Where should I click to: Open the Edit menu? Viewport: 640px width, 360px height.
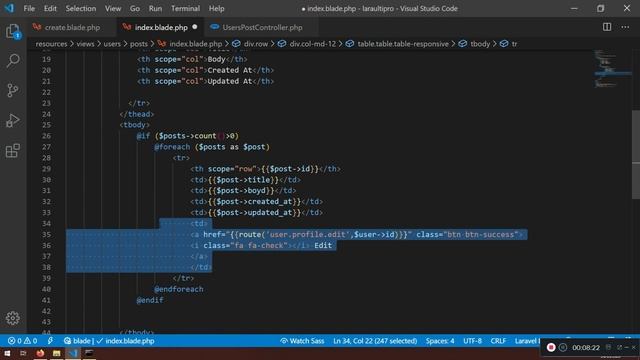(x=50, y=8)
